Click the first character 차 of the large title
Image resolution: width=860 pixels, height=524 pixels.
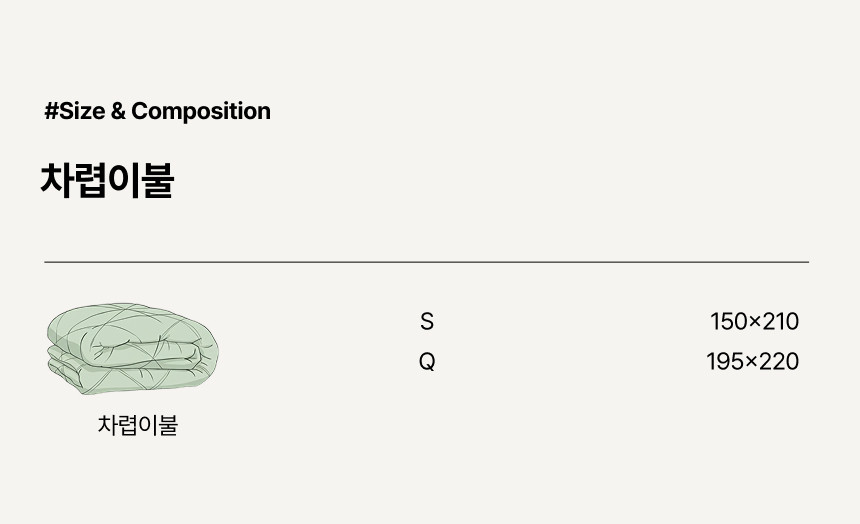point(56,181)
